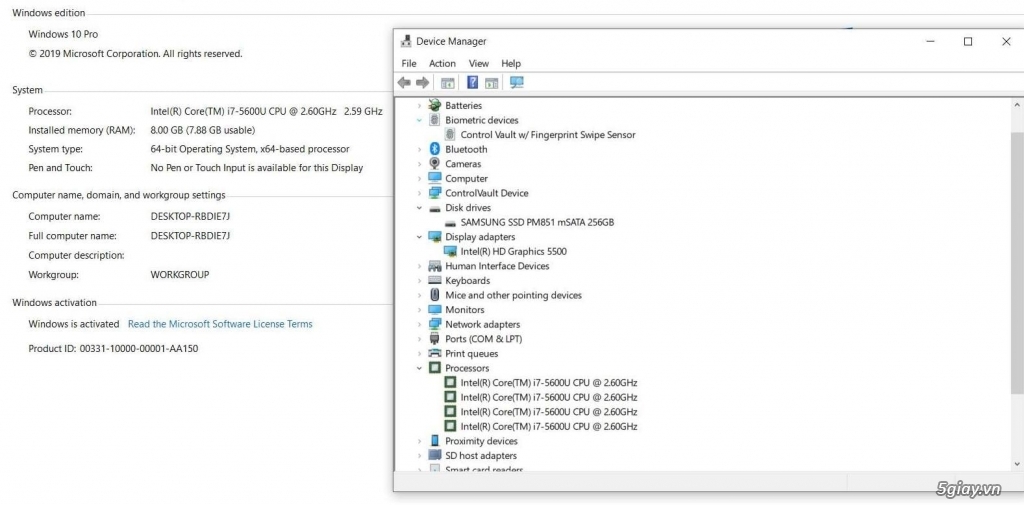Click the SD host adapters icon
This screenshot has height=505, width=1024.
434,455
